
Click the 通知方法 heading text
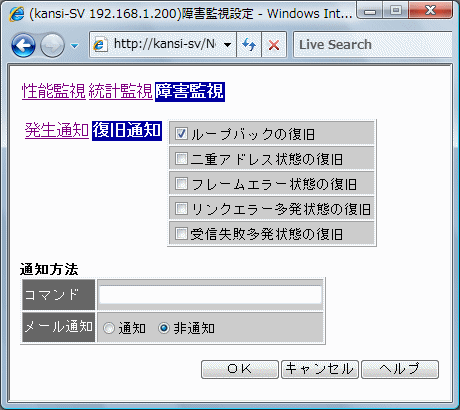(49, 269)
